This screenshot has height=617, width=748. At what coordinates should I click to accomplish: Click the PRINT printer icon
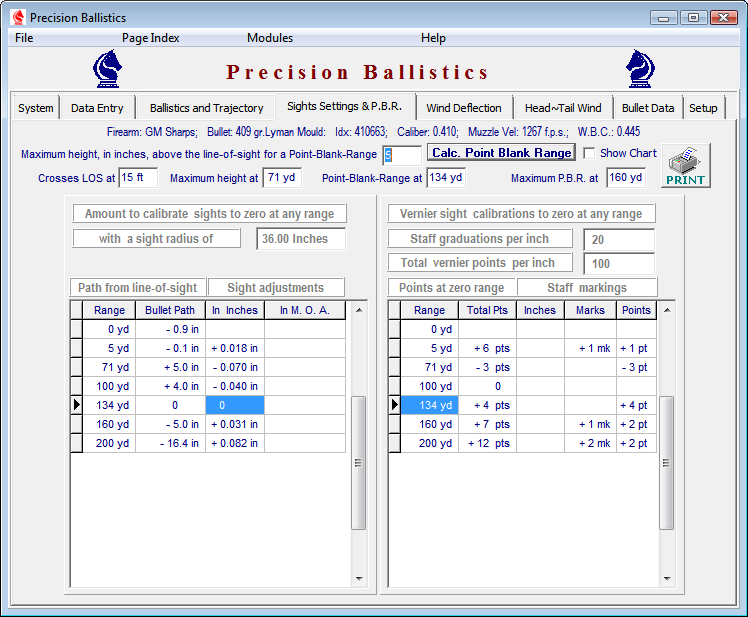[x=686, y=166]
